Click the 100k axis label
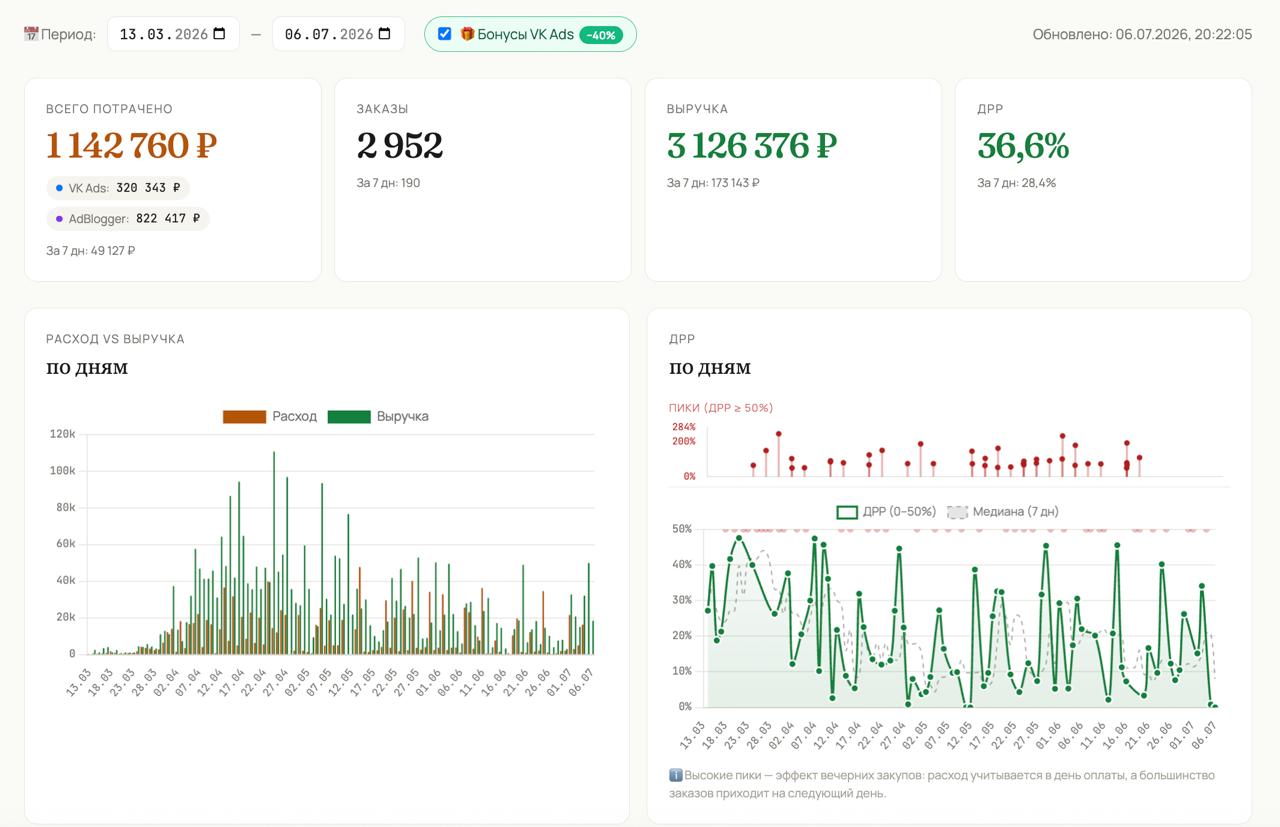The width and height of the screenshot is (1280, 827). [x=62, y=471]
